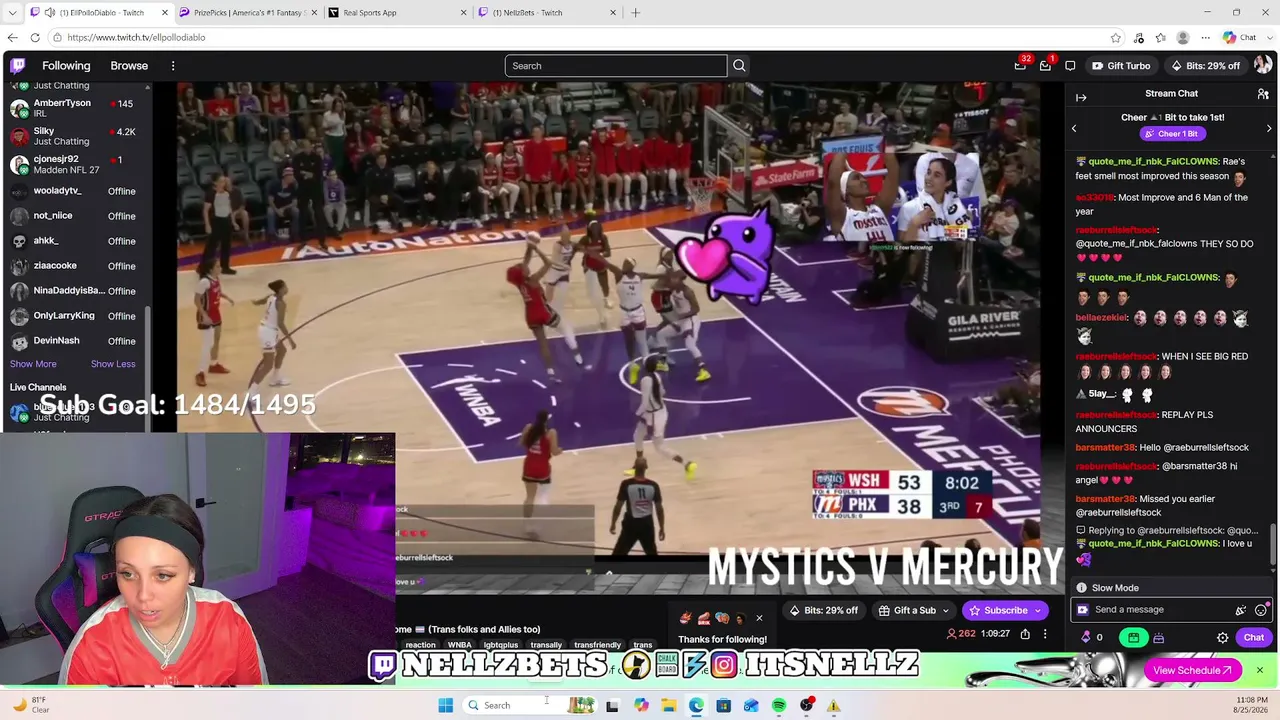Close the View Schedule banner
Image resolution: width=1280 pixels, height=720 pixels.
(1259, 670)
